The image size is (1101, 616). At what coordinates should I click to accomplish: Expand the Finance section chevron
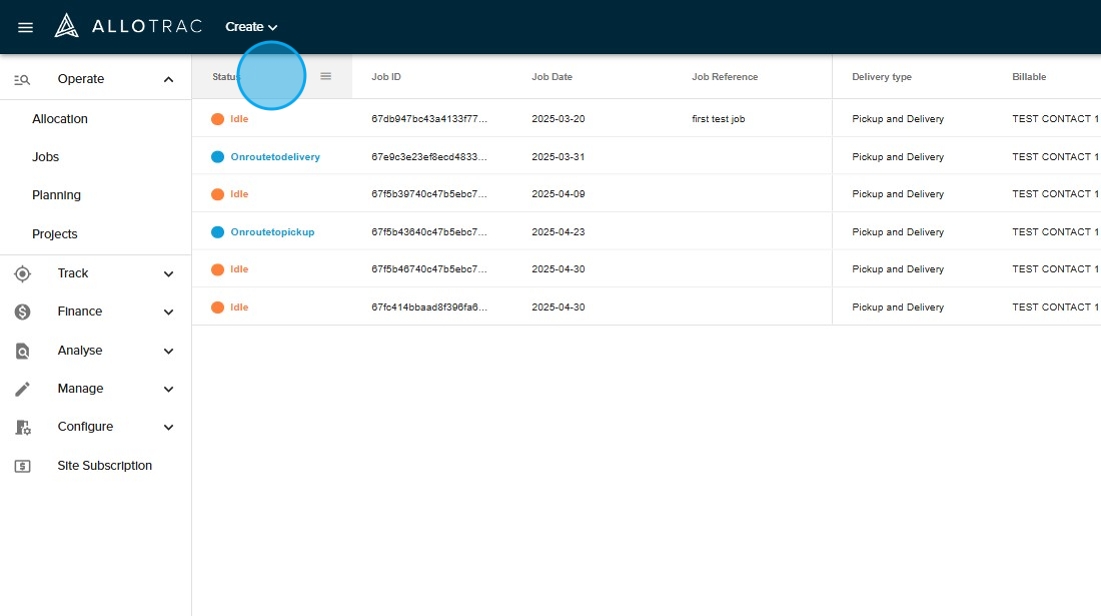pyautogui.click(x=168, y=312)
